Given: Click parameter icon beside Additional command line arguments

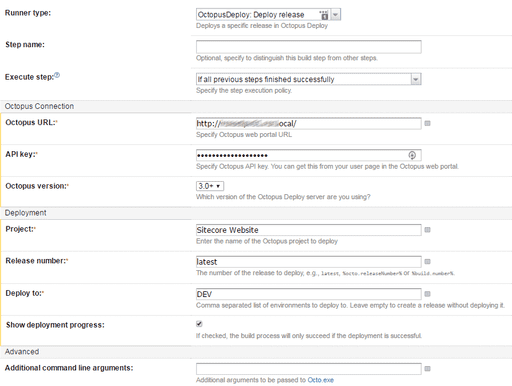Looking at the screenshot, I should (427, 369).
